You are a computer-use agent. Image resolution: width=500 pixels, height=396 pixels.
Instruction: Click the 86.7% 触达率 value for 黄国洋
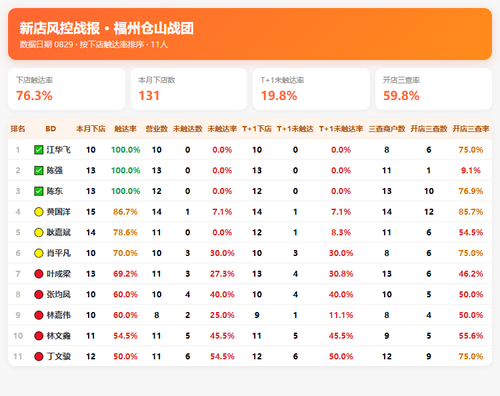tap(125, 212)
